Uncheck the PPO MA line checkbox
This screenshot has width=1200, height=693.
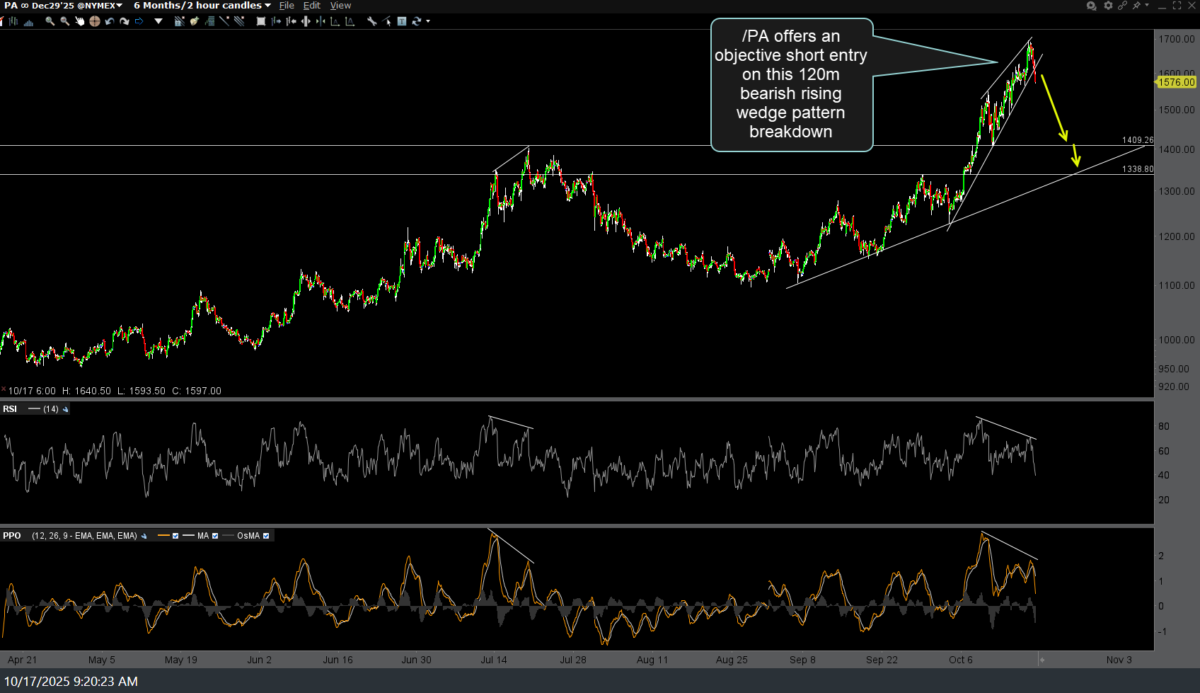217,536
